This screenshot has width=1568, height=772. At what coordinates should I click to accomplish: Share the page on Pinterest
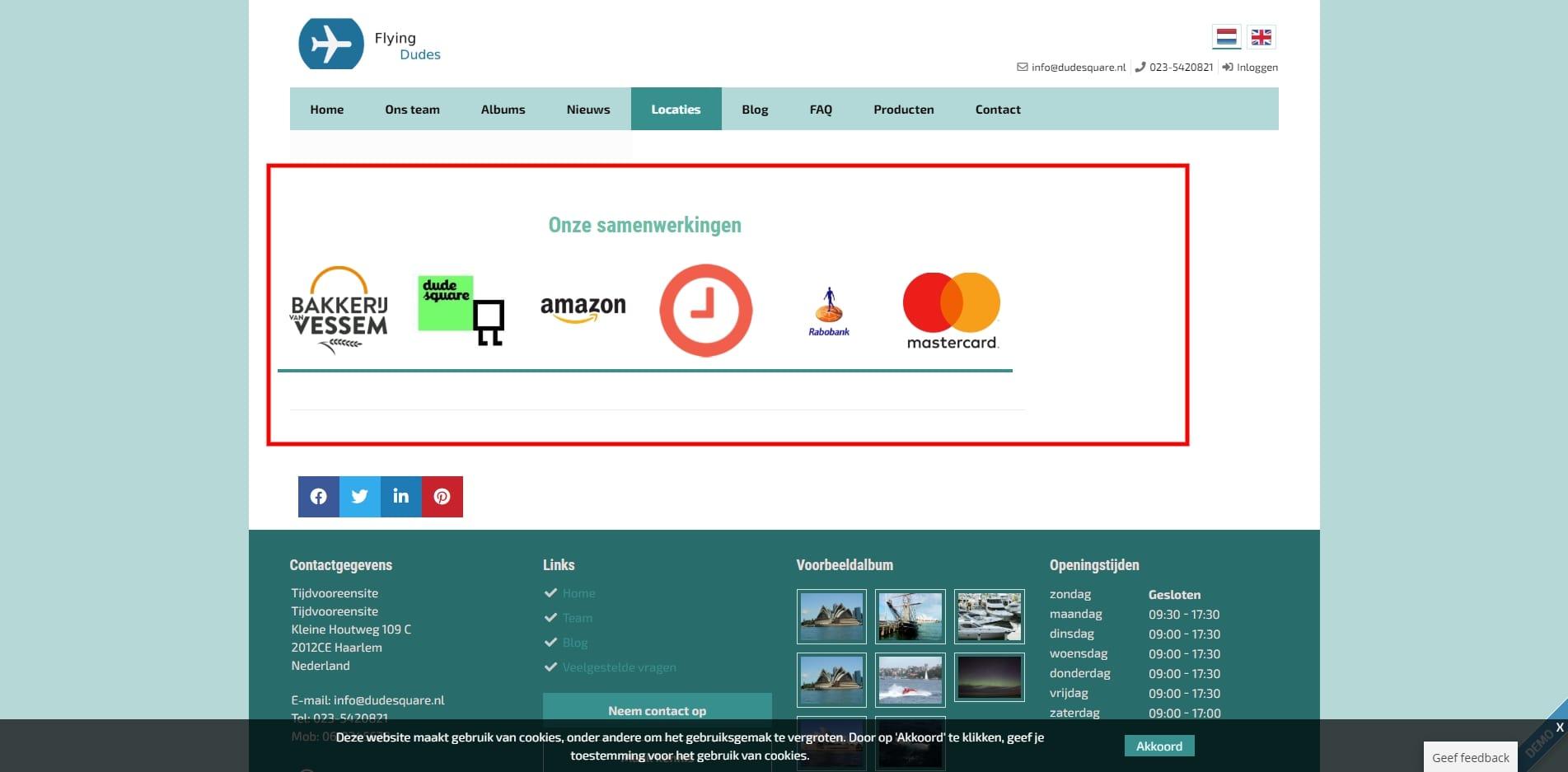(x=442, y=497)
